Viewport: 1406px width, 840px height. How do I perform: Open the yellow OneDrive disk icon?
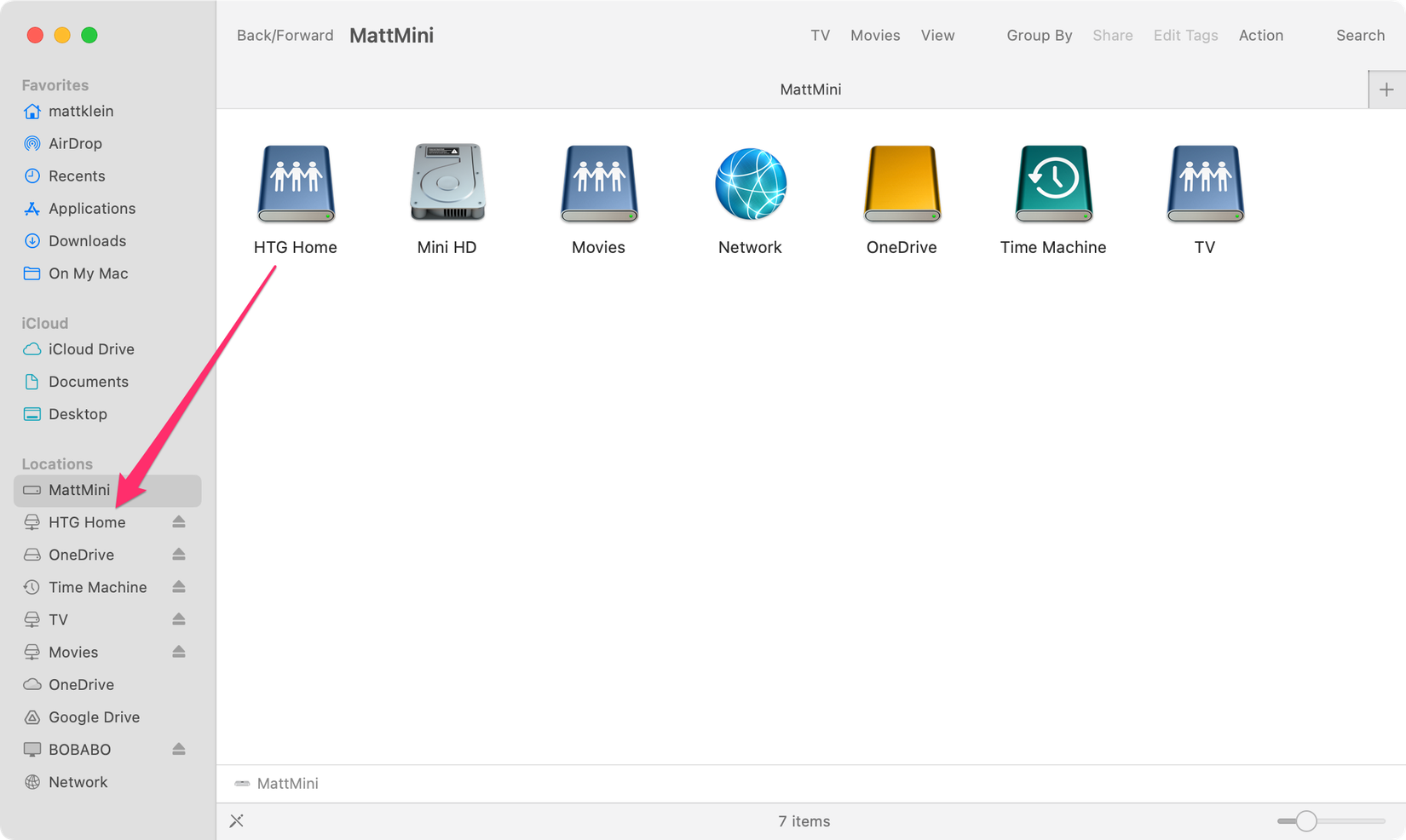[x=901, y=183]
